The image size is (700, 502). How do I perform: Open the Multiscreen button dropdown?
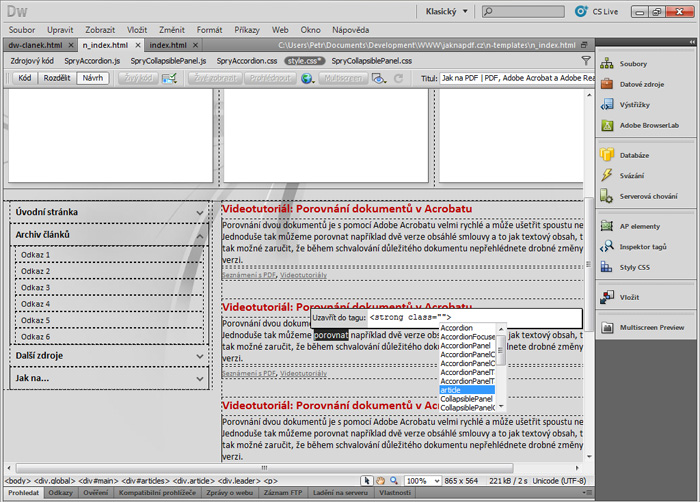click(x=343, y=79)
